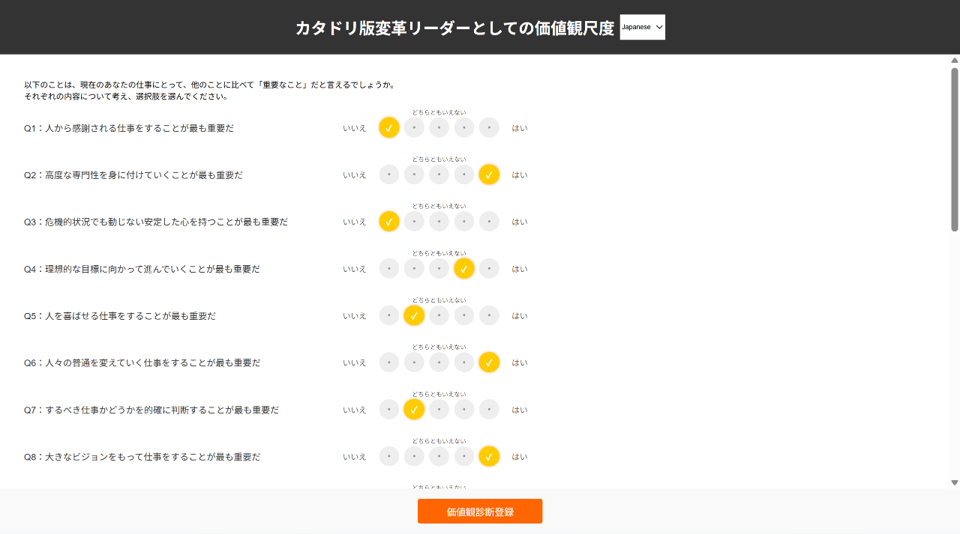The width and height of the screenshot is (960, 534).
Task: Select the 'いいえ' end option for Q8
Action: pos(389,457)
